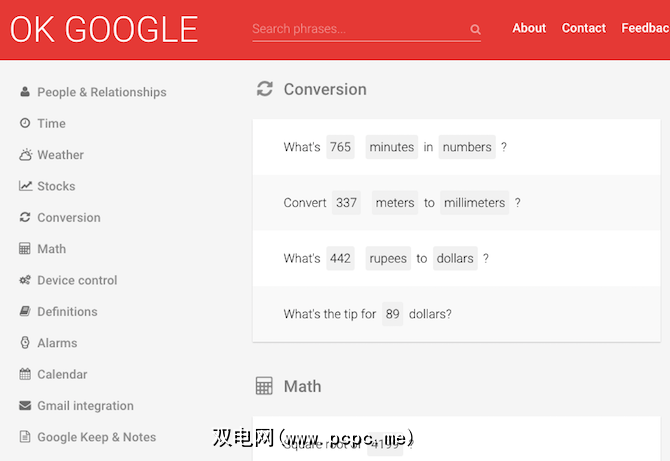Click the Time clock icon
Image resolution: width=670 pixels, height=461 pixels.
25,123
